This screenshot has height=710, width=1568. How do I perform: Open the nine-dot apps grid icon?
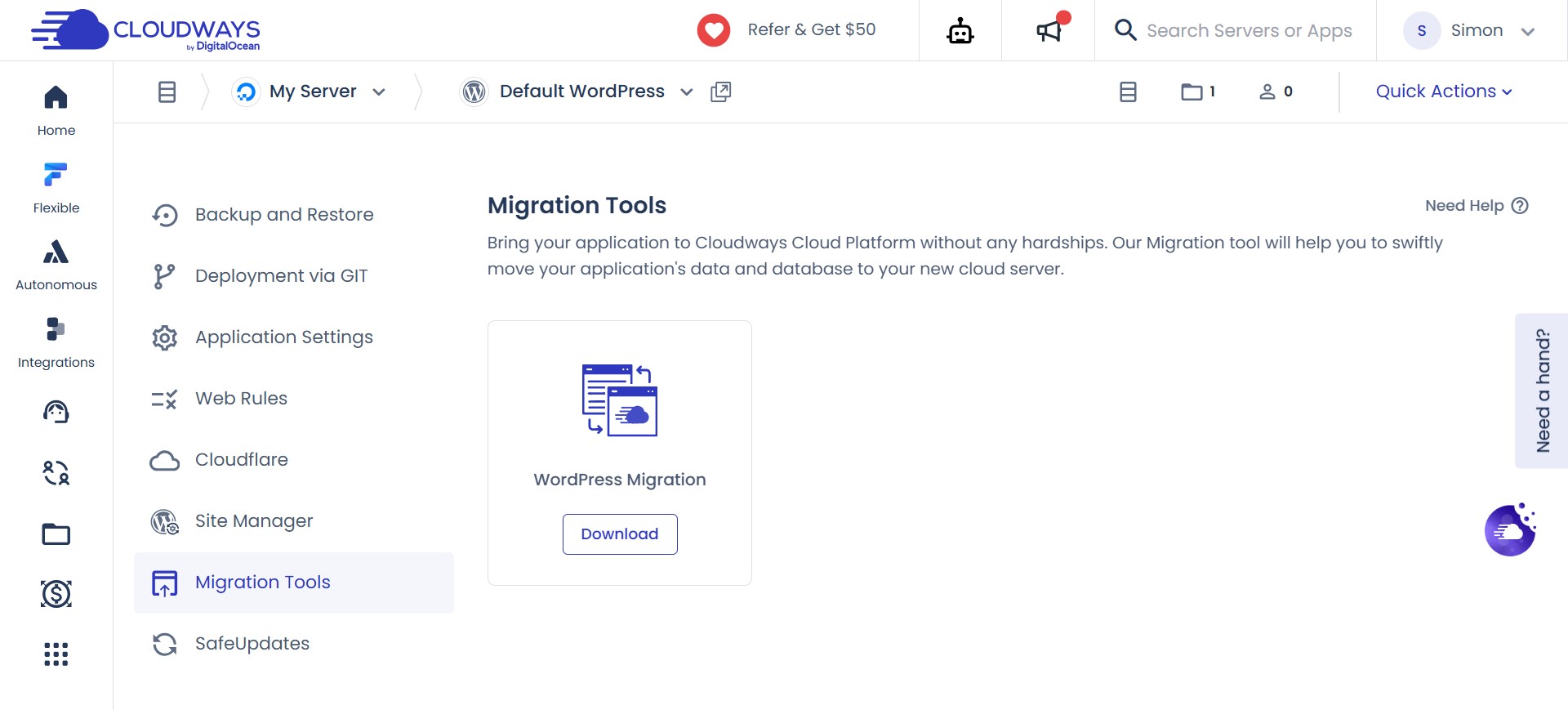click(x=56, y=654)
